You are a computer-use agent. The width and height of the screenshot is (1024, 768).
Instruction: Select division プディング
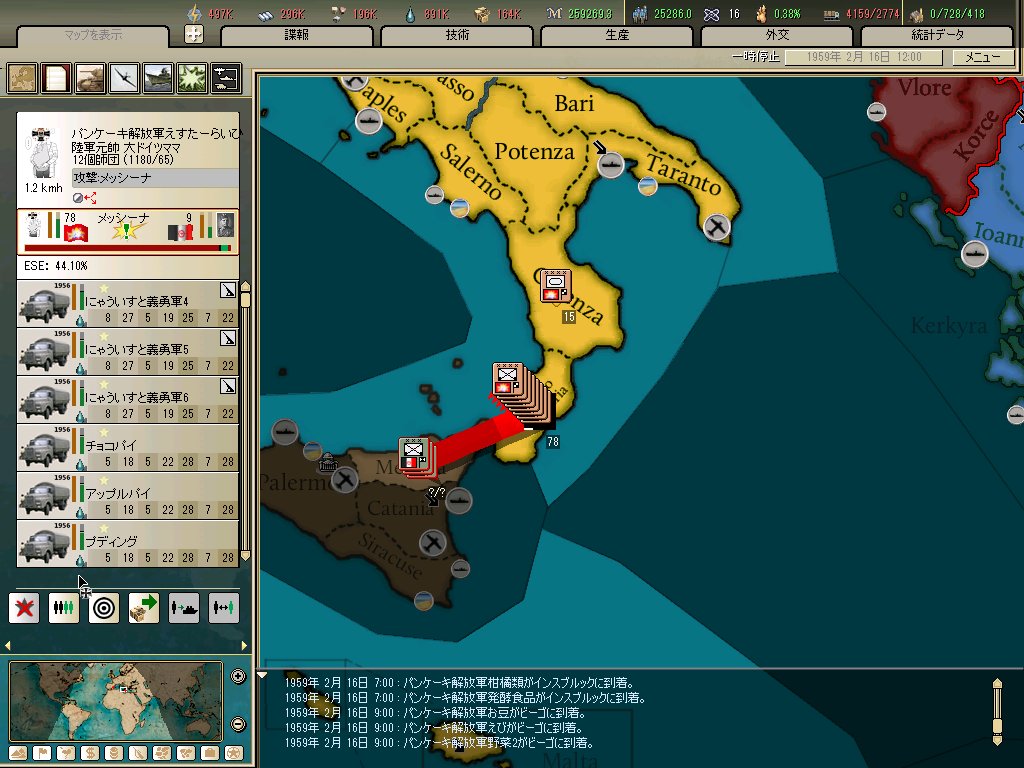tap(127, 543)
